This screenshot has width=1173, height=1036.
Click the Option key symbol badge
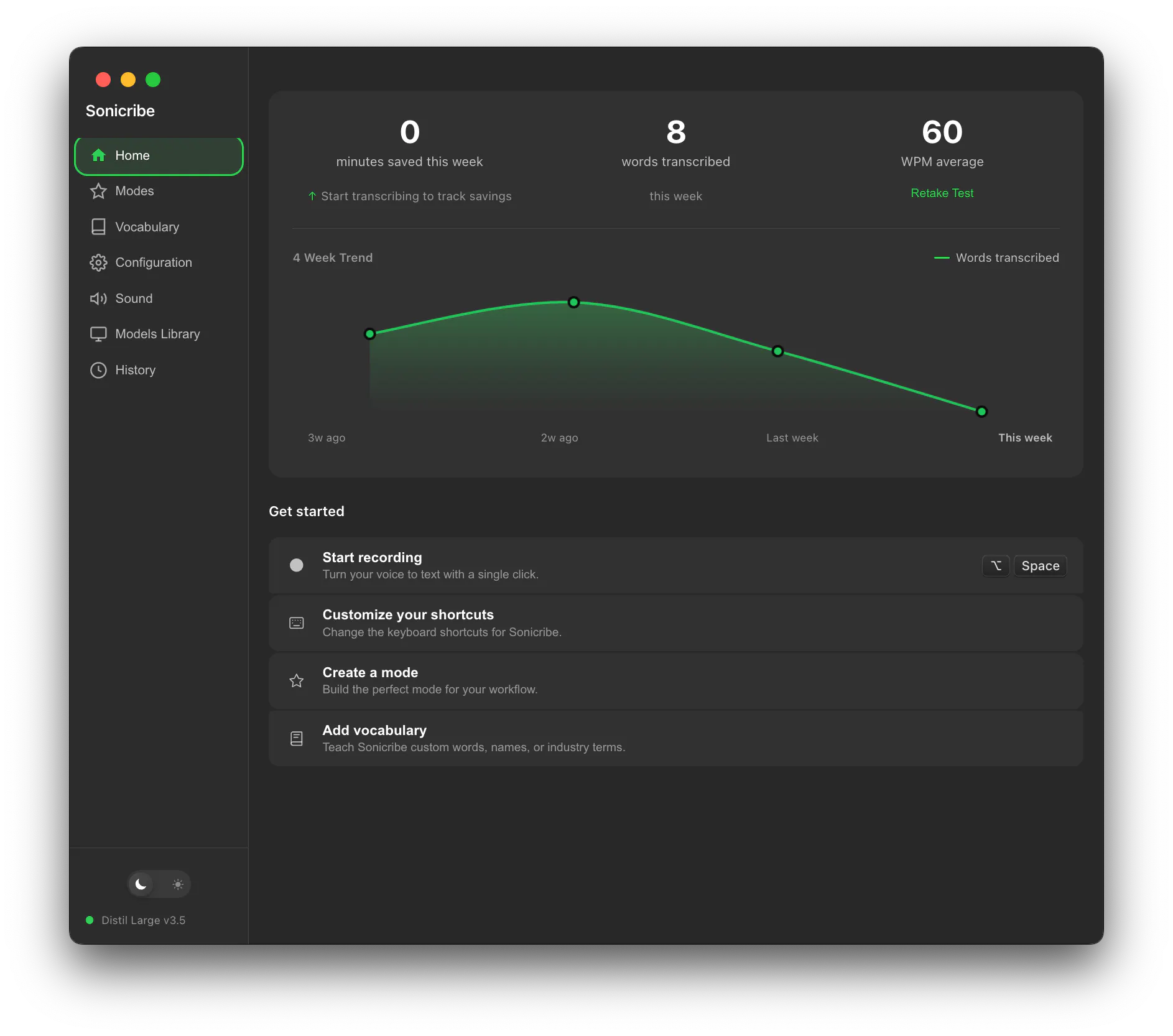coord(996,566)
